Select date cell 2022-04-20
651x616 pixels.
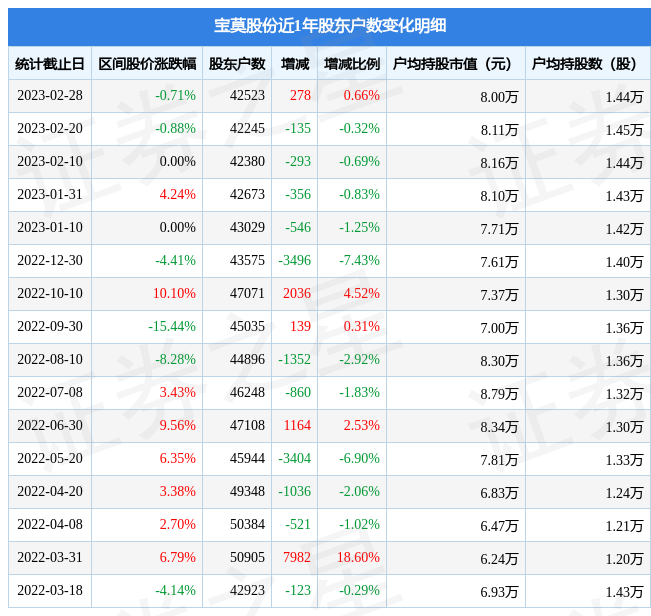point(50,491)
